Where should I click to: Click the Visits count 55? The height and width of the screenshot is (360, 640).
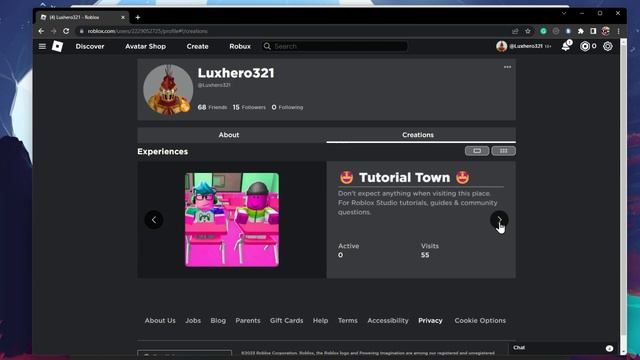(425, 255)
